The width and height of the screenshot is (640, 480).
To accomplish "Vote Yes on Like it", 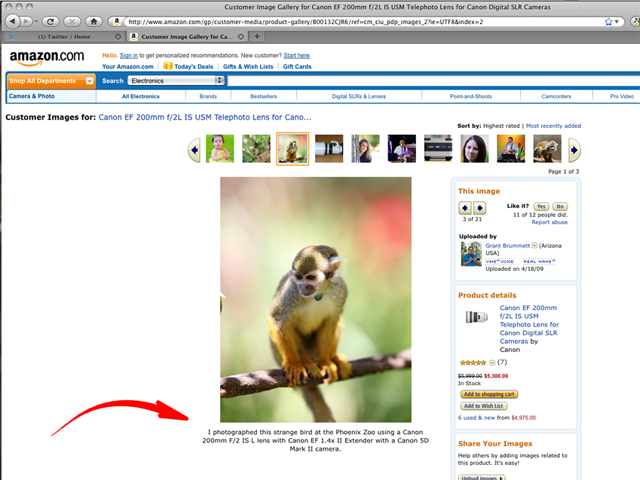I will 541,207.
